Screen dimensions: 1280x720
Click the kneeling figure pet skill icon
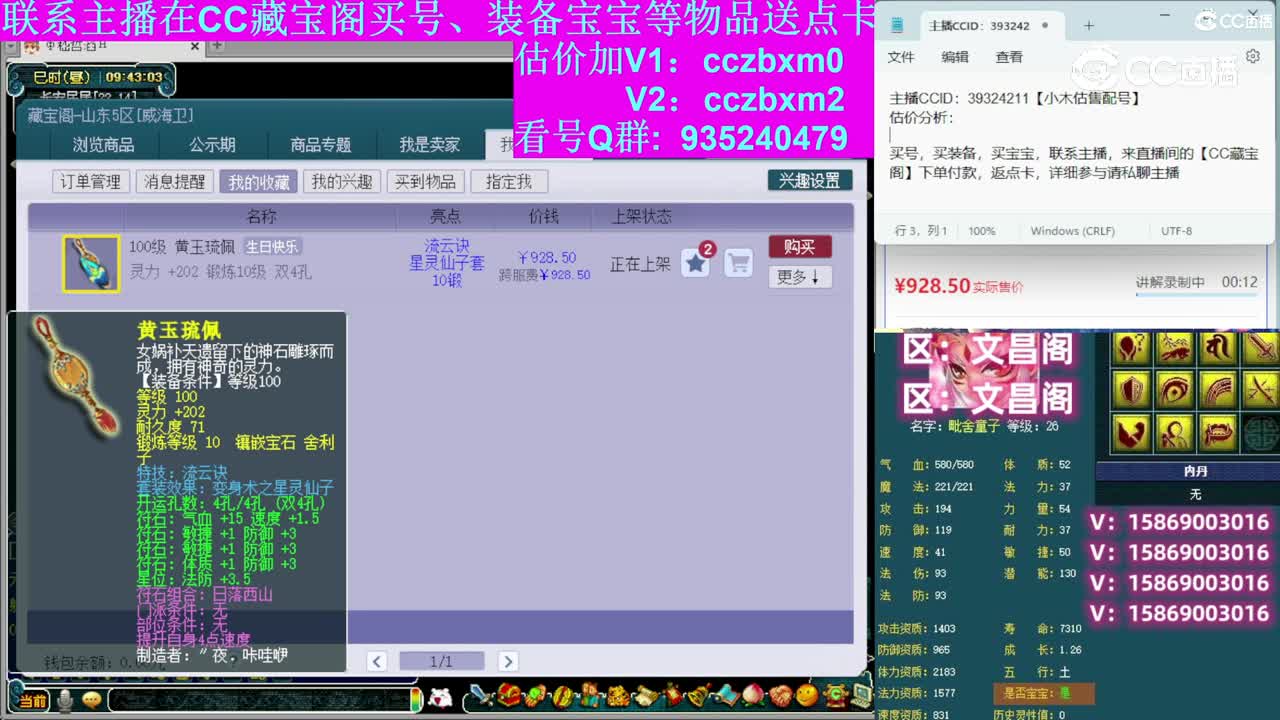pos(1175,432)
